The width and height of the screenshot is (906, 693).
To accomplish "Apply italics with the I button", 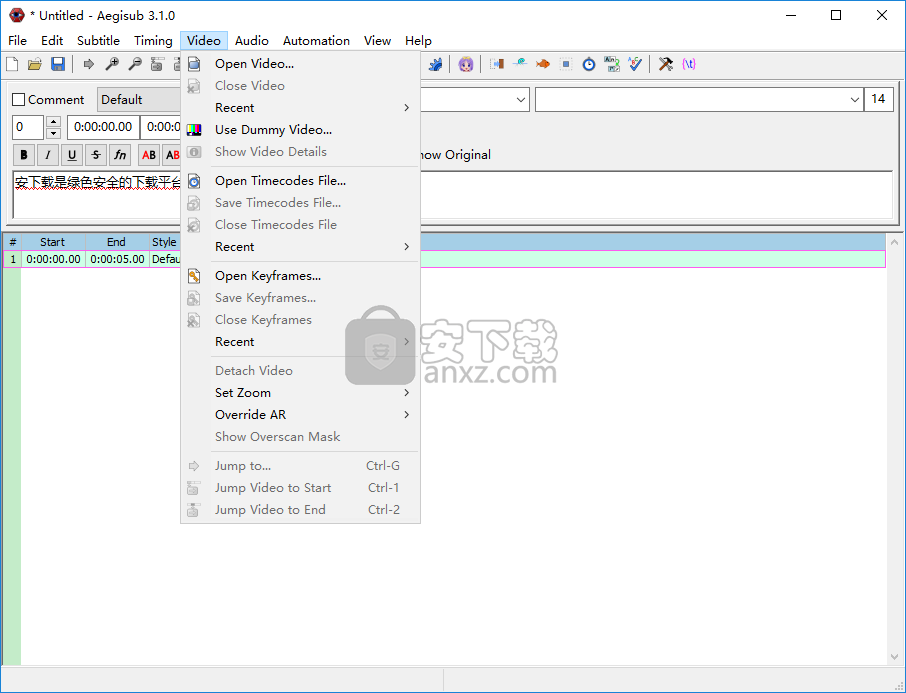I will (x=48, y=154).
